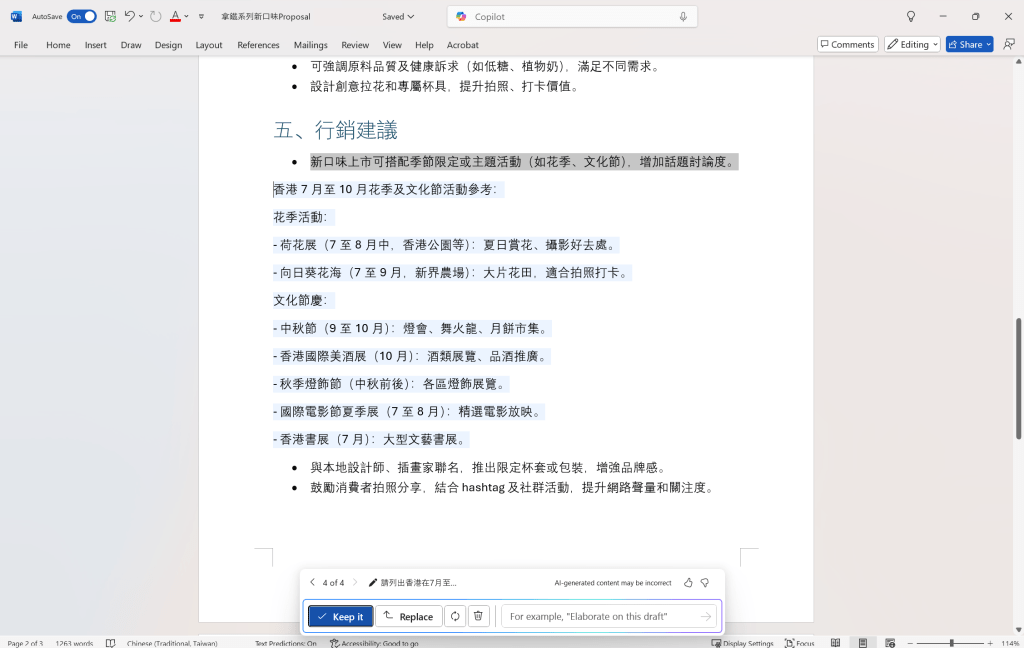Click Accessibility: Good to go status
Viewport: 1024px width, 648px height.
coord(374,643)
